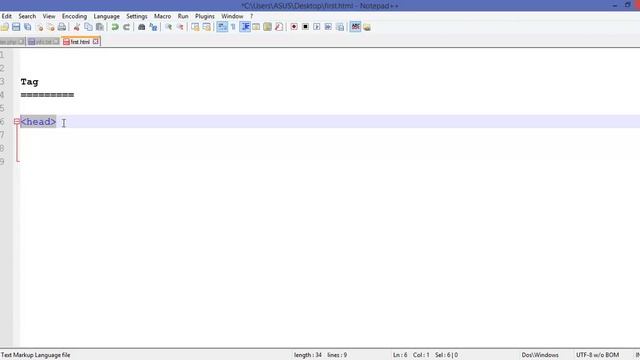Open the Settings menu
The width and height of the screenshot is (640, 360).
[137, 16]
